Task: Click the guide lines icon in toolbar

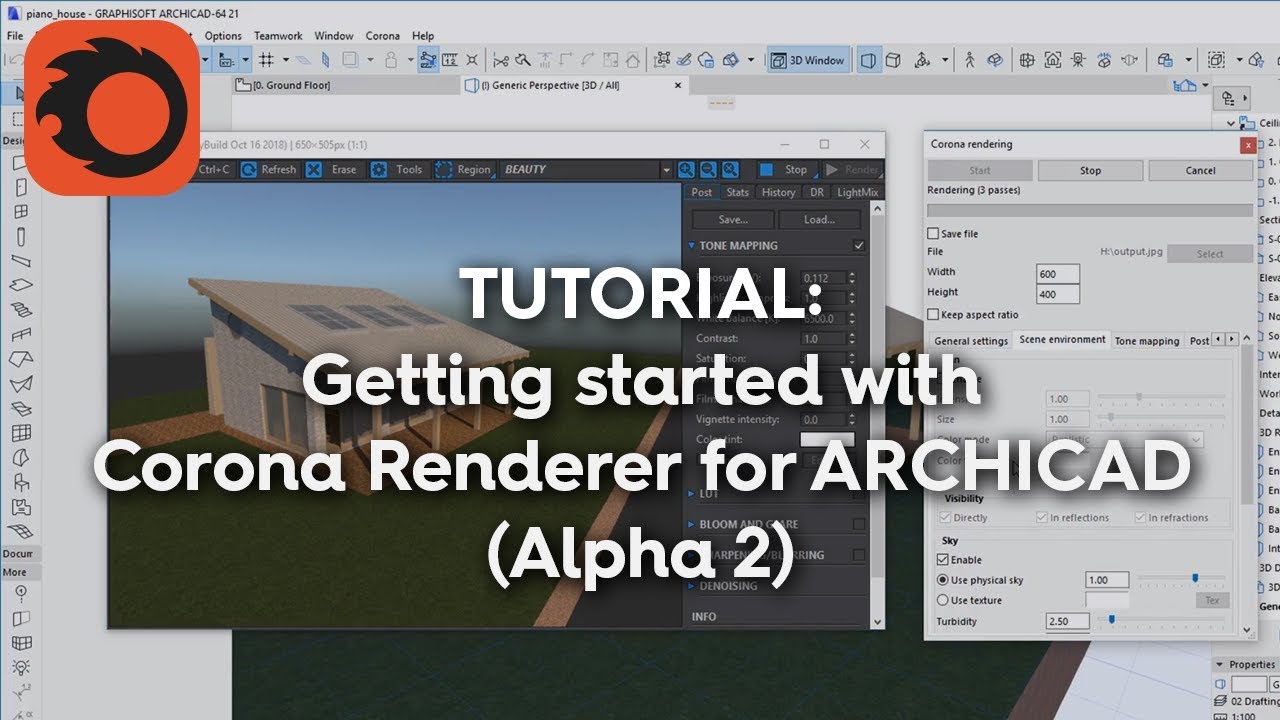Action: pos(428,60)
